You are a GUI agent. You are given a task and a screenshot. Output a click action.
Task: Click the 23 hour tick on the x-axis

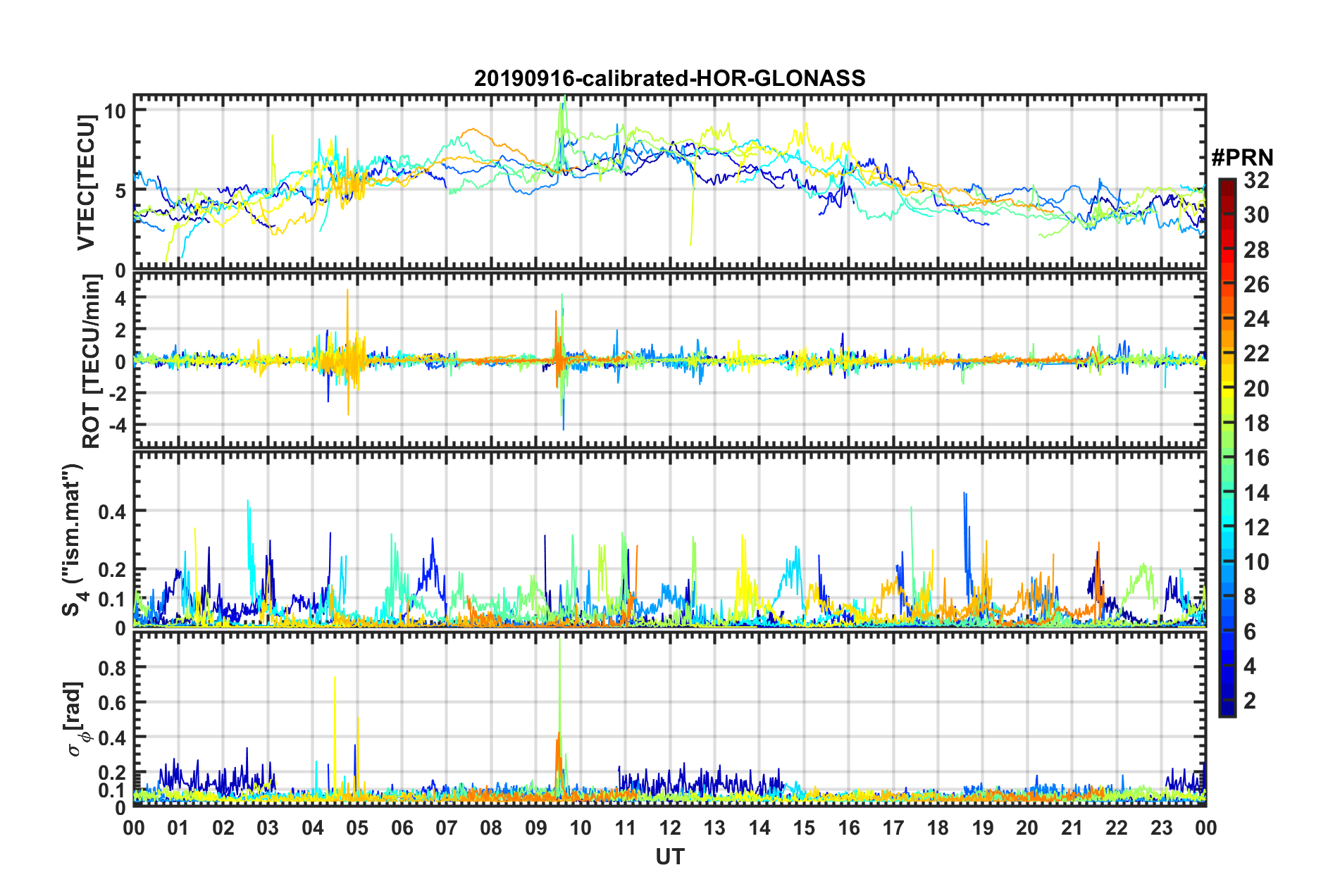pos(1161,828)
